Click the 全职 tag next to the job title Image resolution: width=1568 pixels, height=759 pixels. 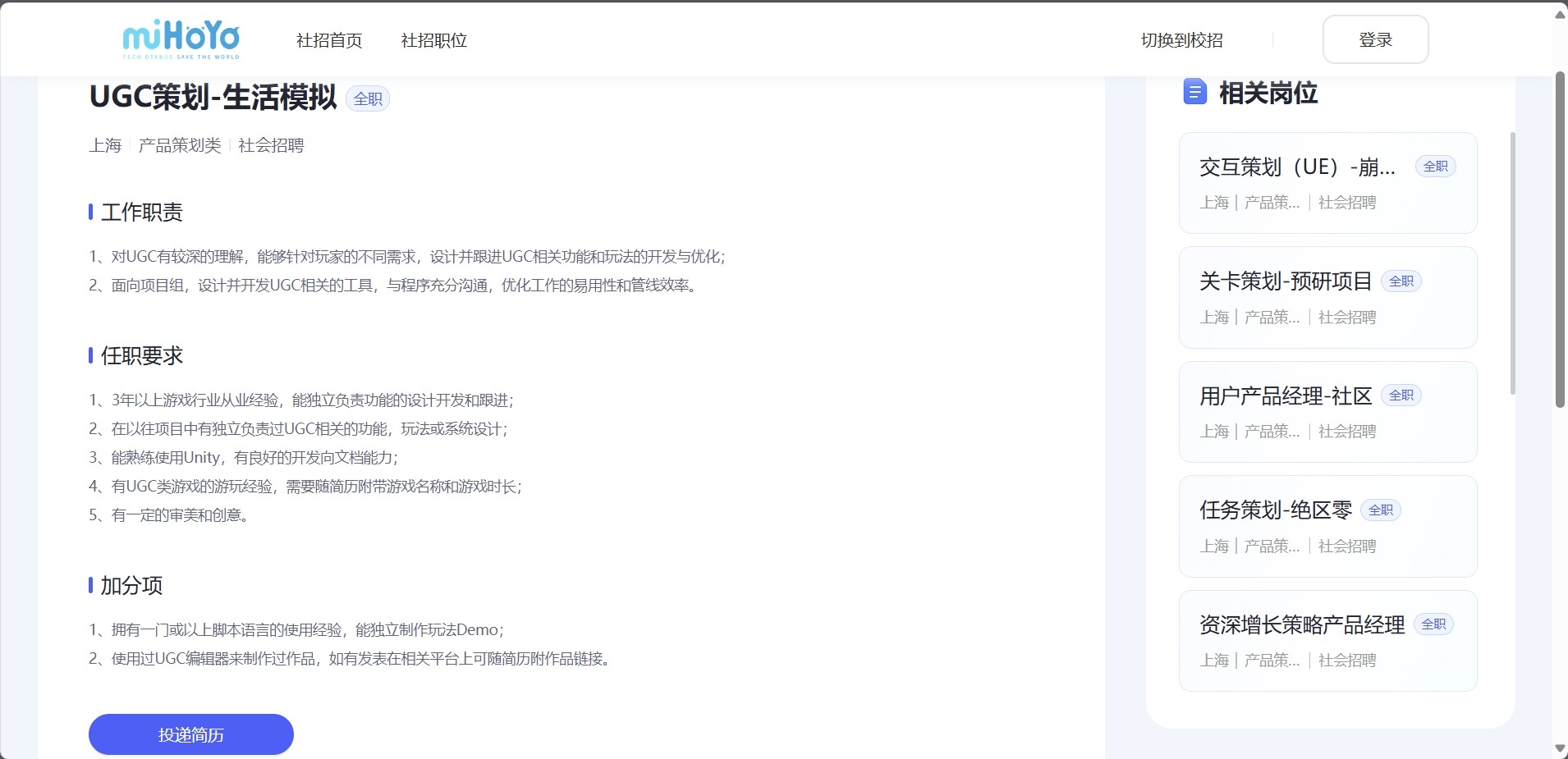pos(368,98)
